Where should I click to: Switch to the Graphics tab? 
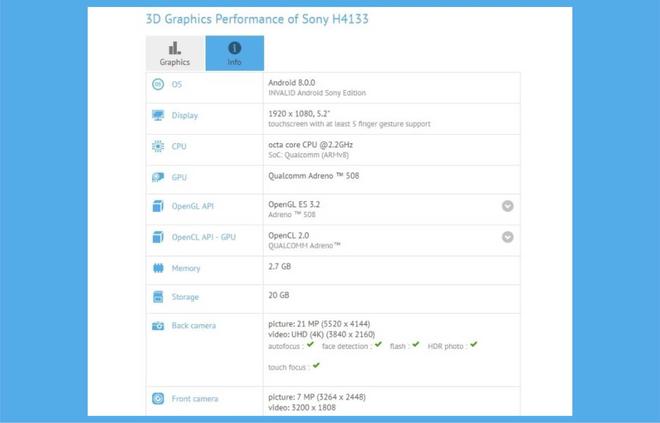tap(175, 53)
